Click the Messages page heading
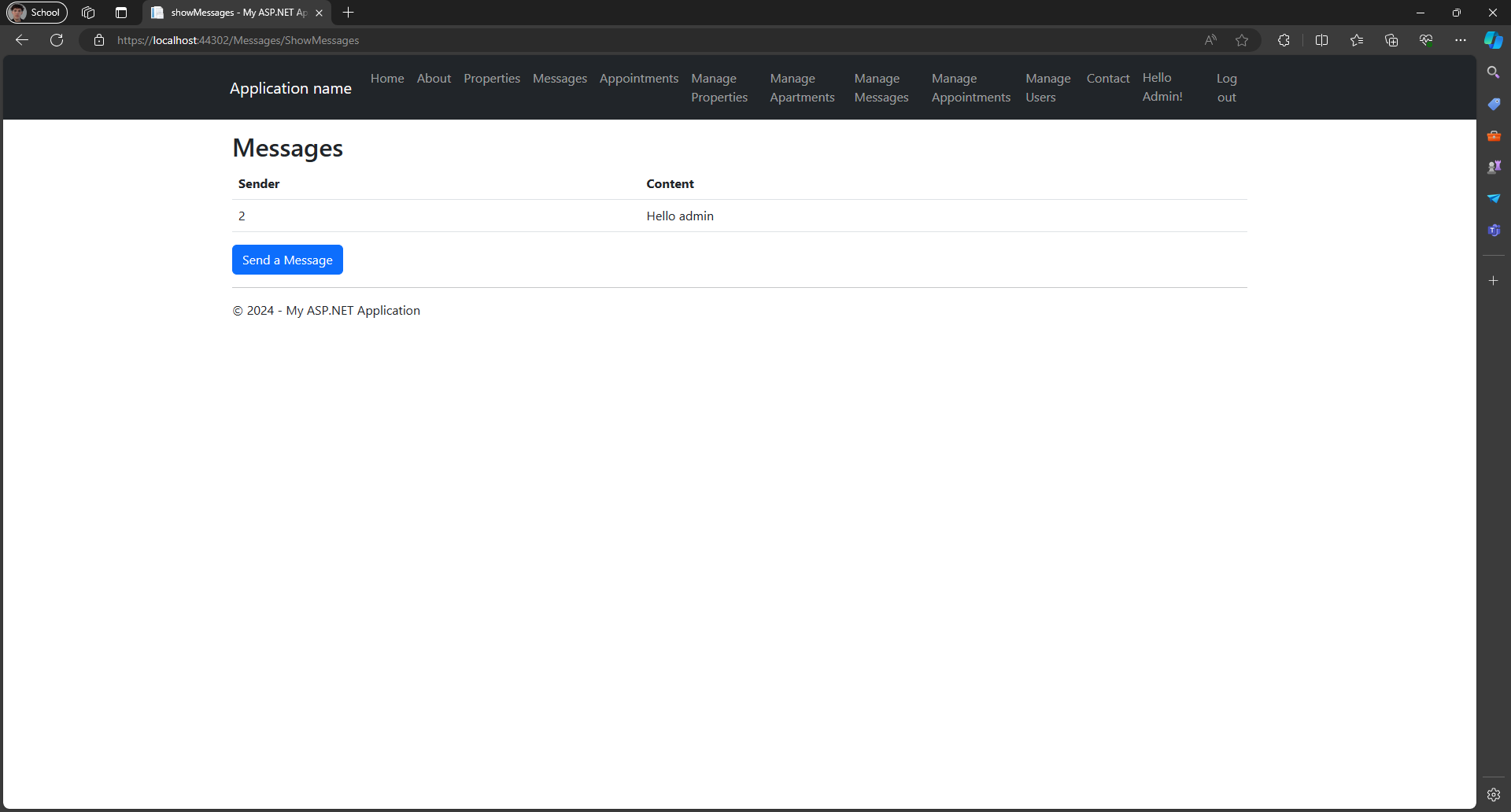This screenshot has width=1511, height=812. point(287,148)
